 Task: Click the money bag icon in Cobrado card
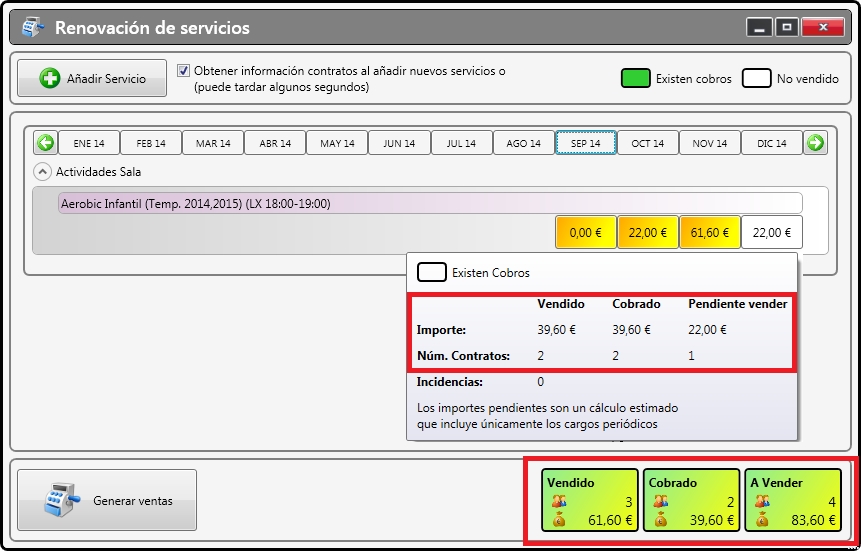click(660, 519)
